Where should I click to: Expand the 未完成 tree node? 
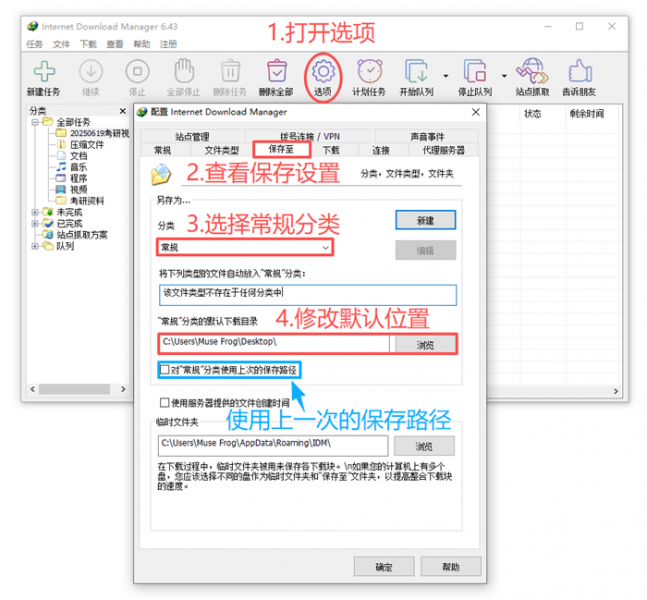coord(35,212)
